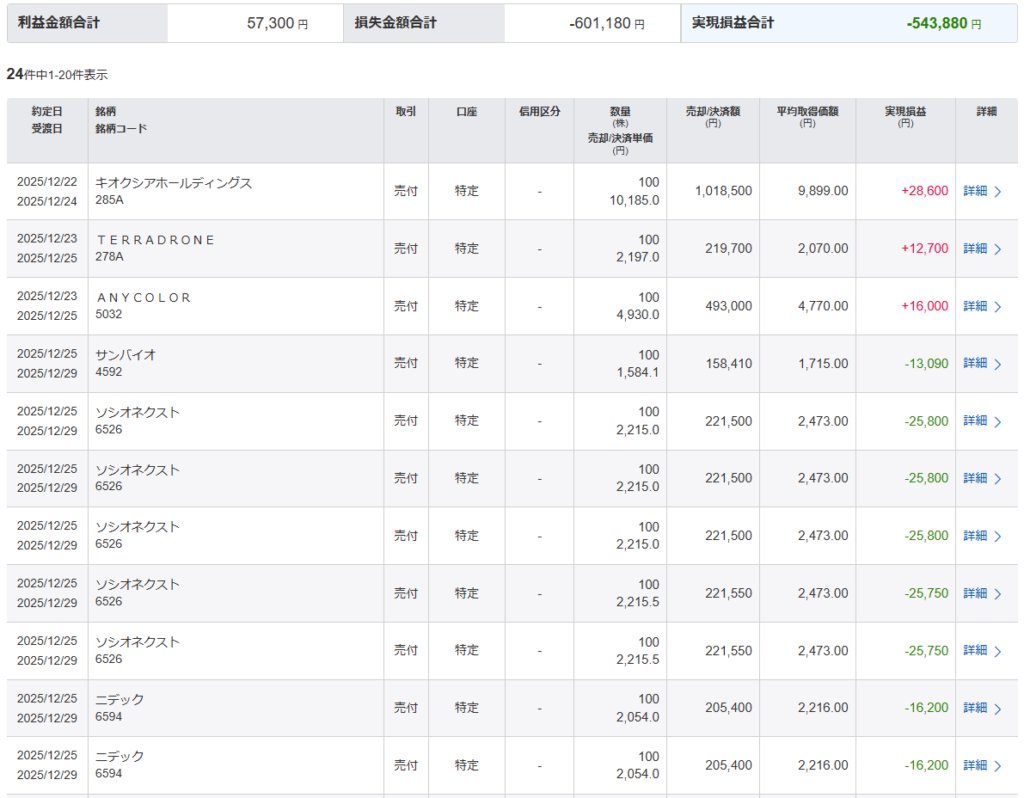The image size is (1024, 798).
Task: Click the chevron arrow in the ANYCOLOR row
Action: click(x=997, y=306)
